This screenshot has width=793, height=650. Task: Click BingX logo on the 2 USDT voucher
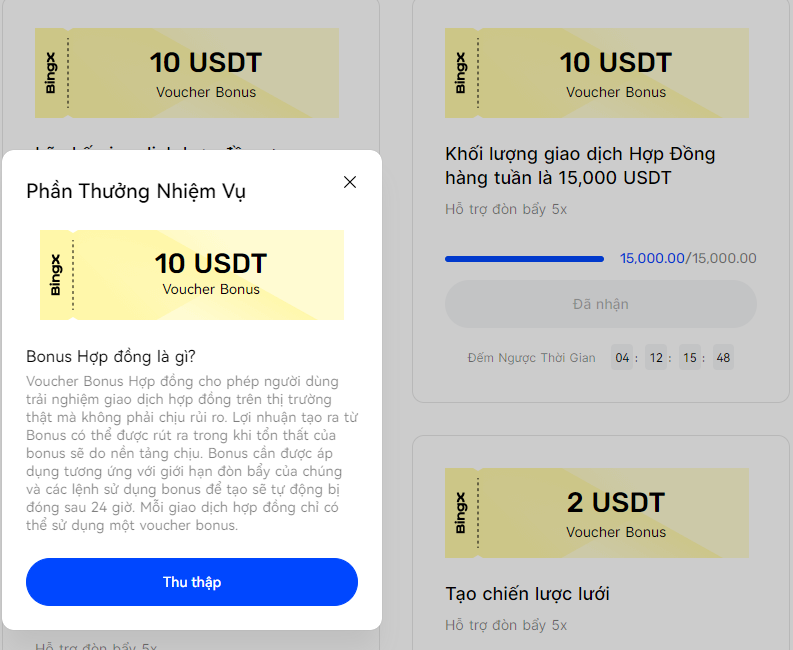461,514
